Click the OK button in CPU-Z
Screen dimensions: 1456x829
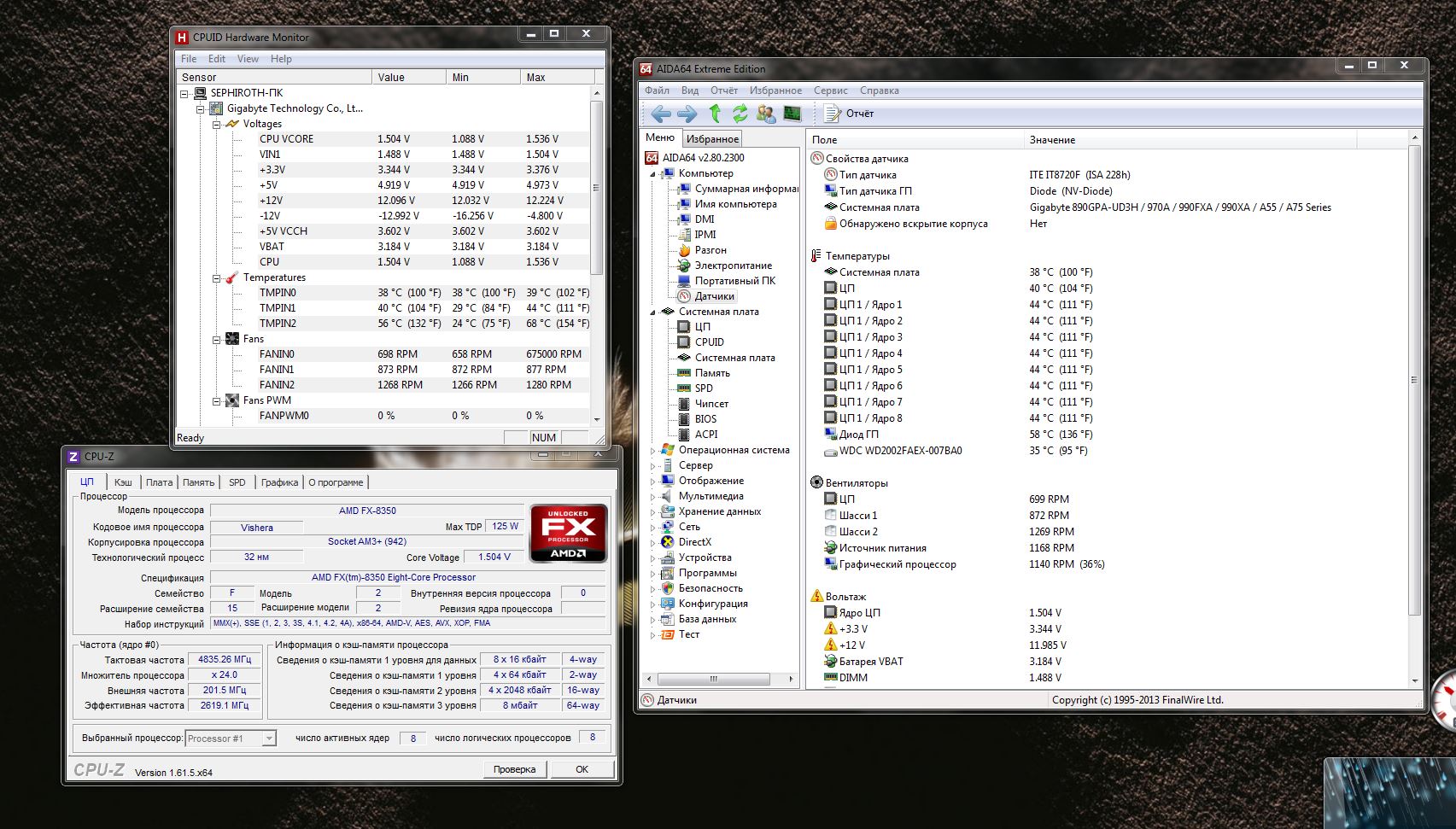[x=582, y=769]
